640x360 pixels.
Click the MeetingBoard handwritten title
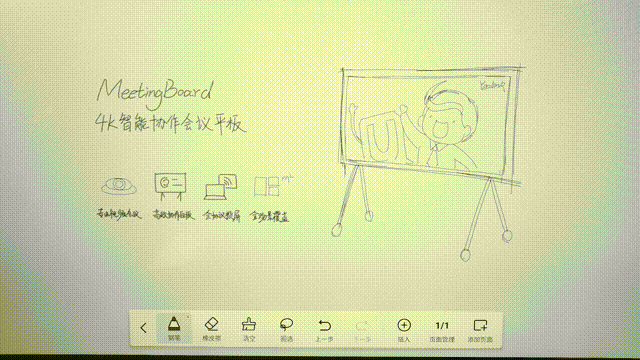click(x=155, y=93)
